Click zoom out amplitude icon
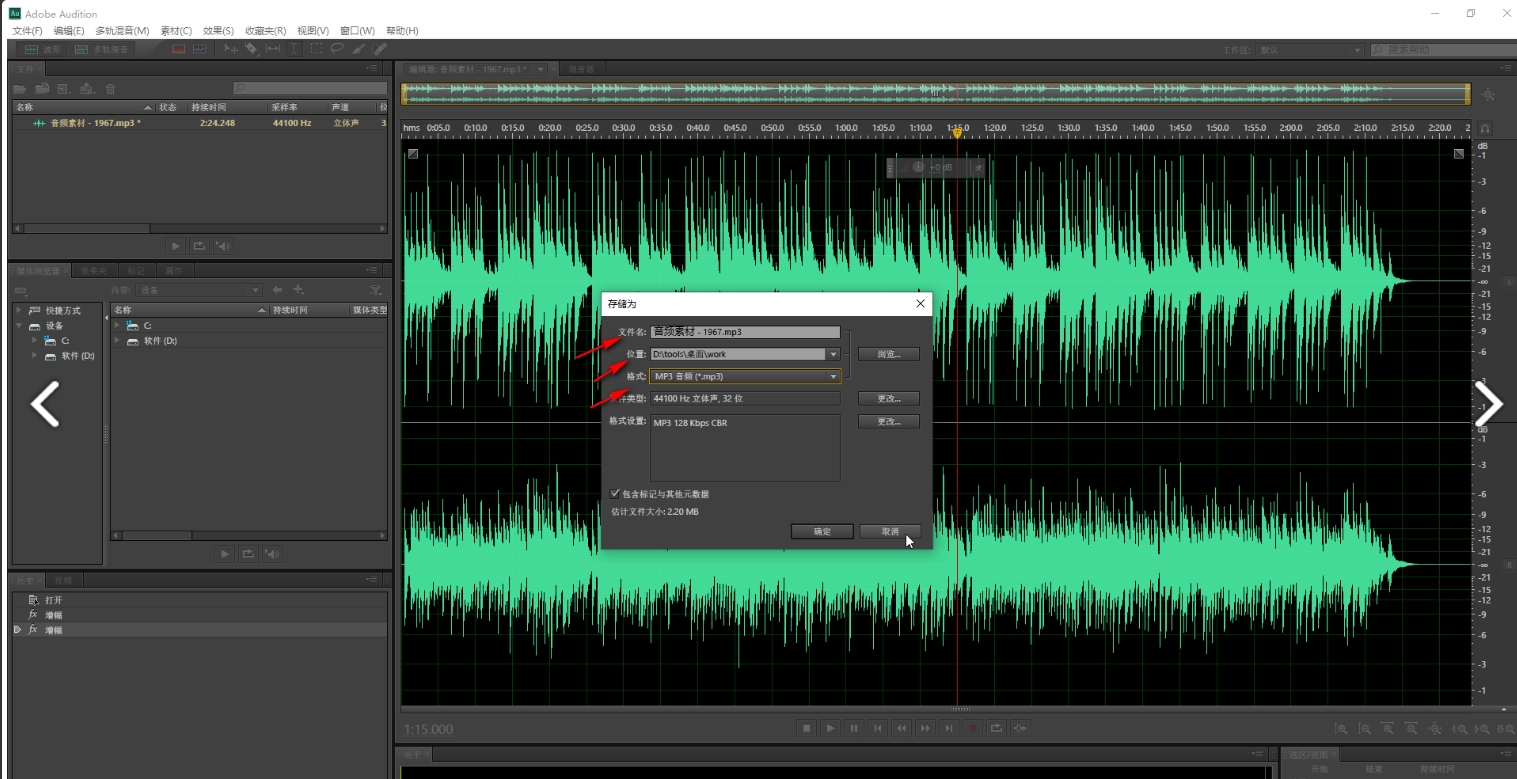 [1364, 729]
